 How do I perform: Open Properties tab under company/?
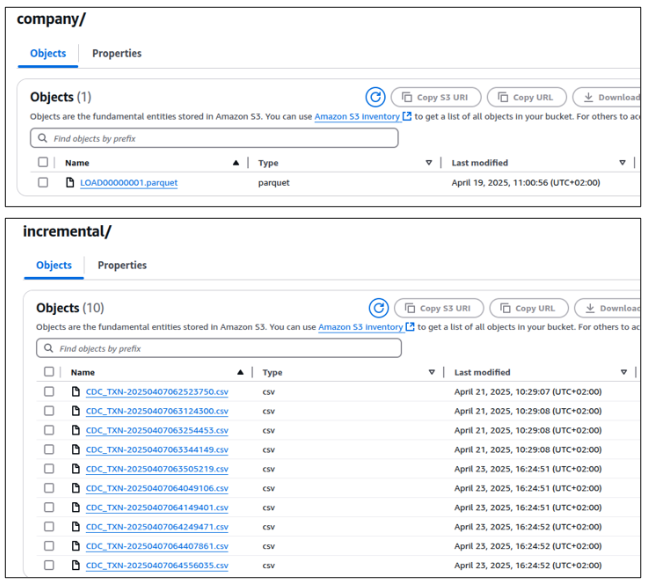coord(117,53)
